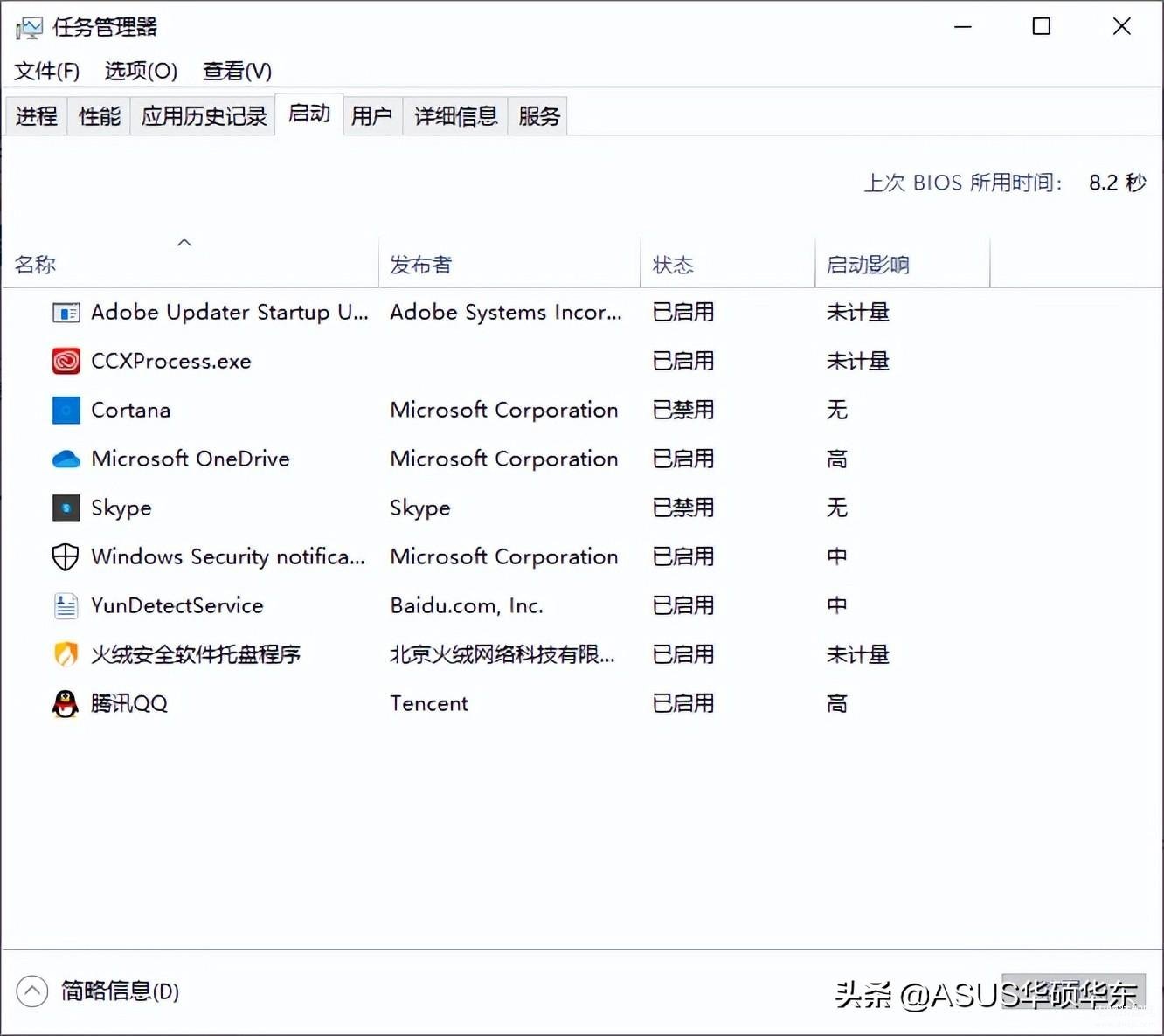The image size is (1164, 1036).
Task: Click the Cortana blue square icon
Action: click(66, 410)
